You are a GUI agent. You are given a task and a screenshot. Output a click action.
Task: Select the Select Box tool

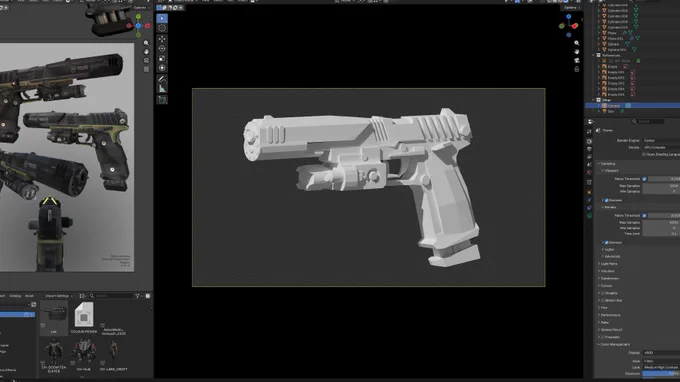point(162,18)
